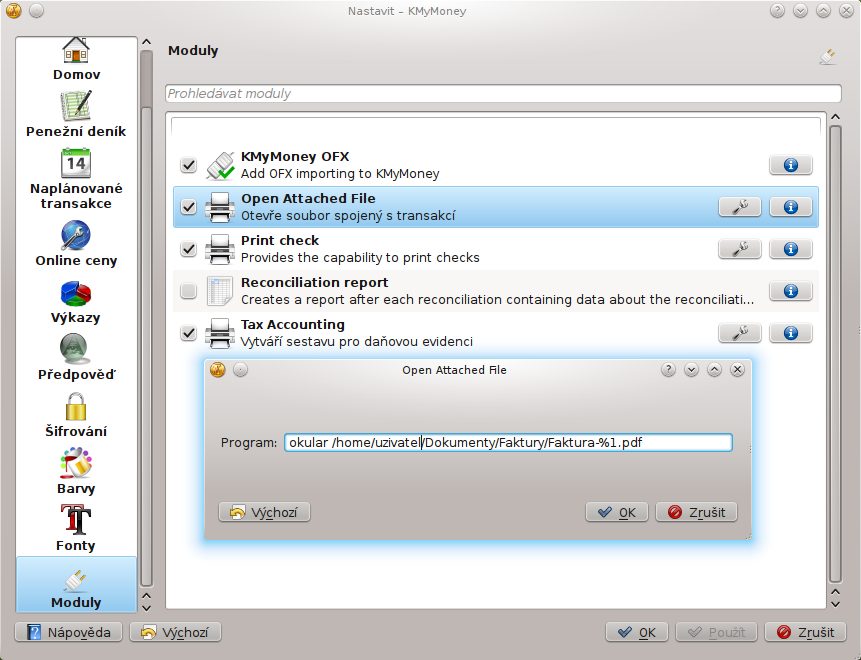This screenshot has height=660, width=861.
Task: Click the plug icon next to Moduly heading
Action: [x=828, y=57]
